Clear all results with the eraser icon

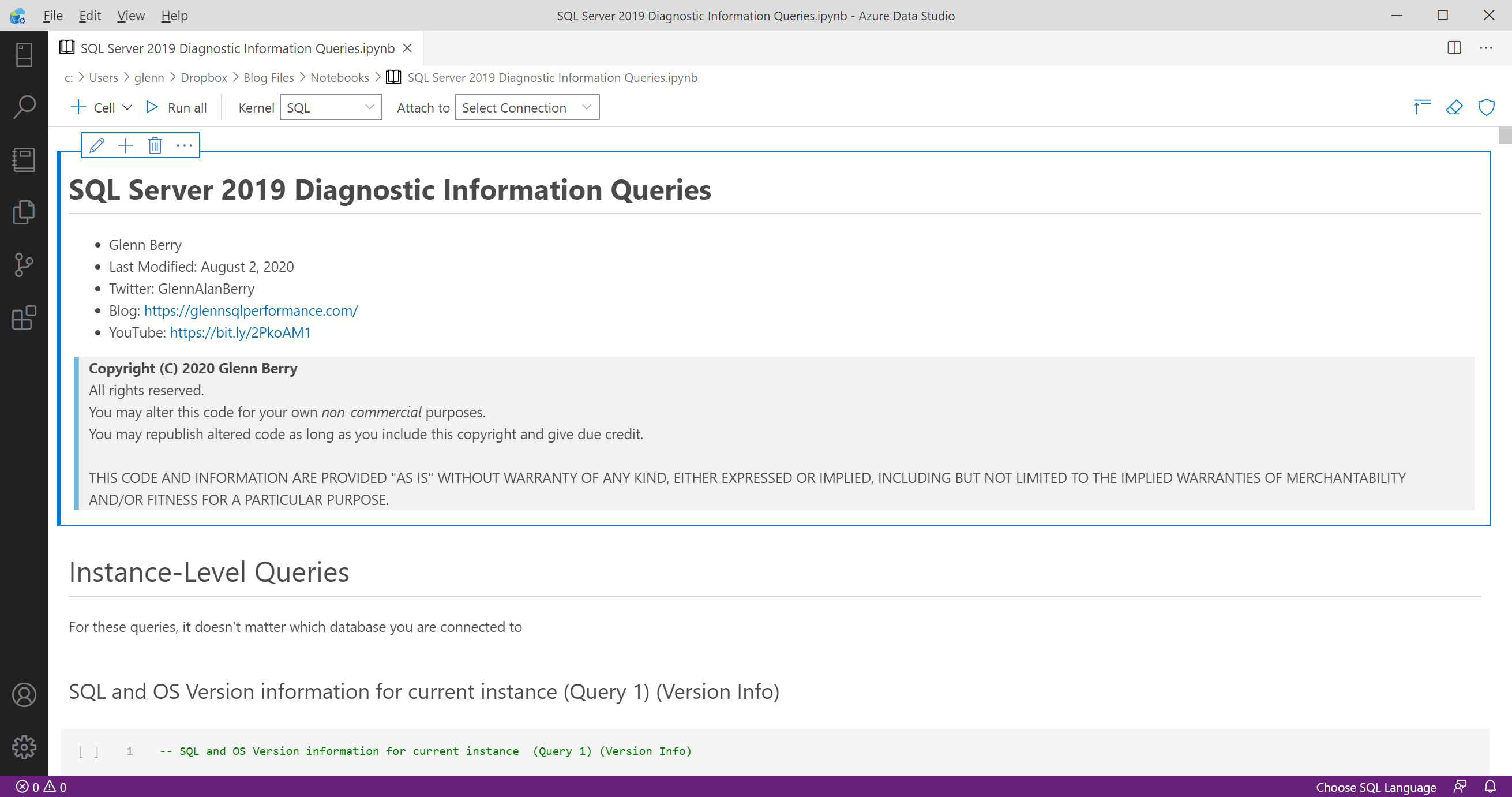click(x=1454, y=107)
